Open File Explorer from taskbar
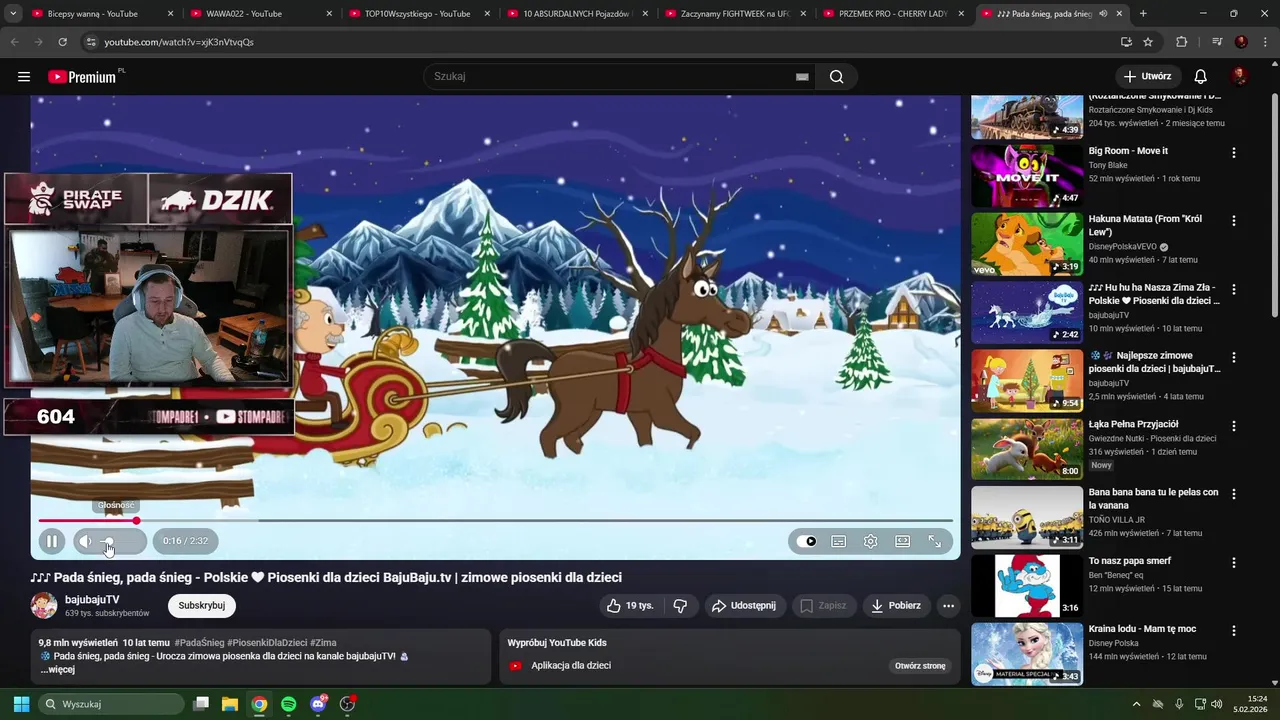This screenshot has height=720, width=1280. point(230,704)
